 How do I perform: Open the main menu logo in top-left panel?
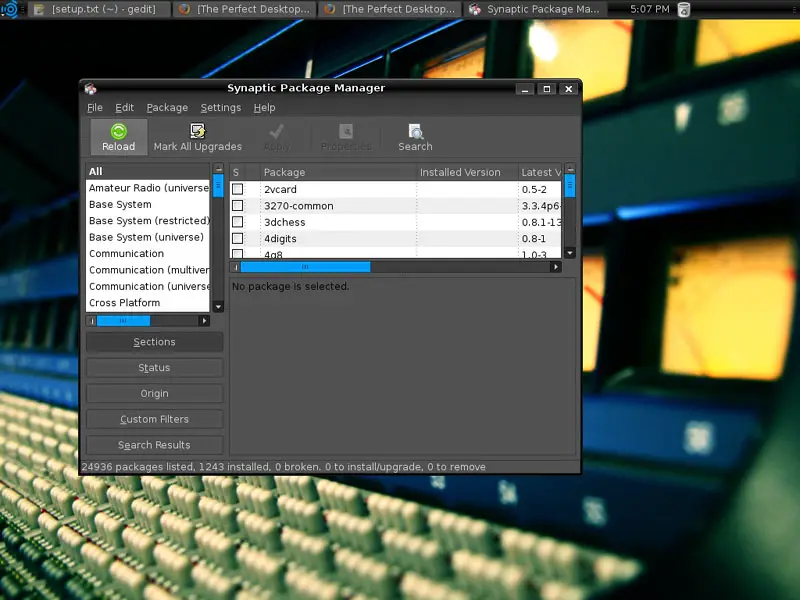pyautogui.click(x=9, y=9)
